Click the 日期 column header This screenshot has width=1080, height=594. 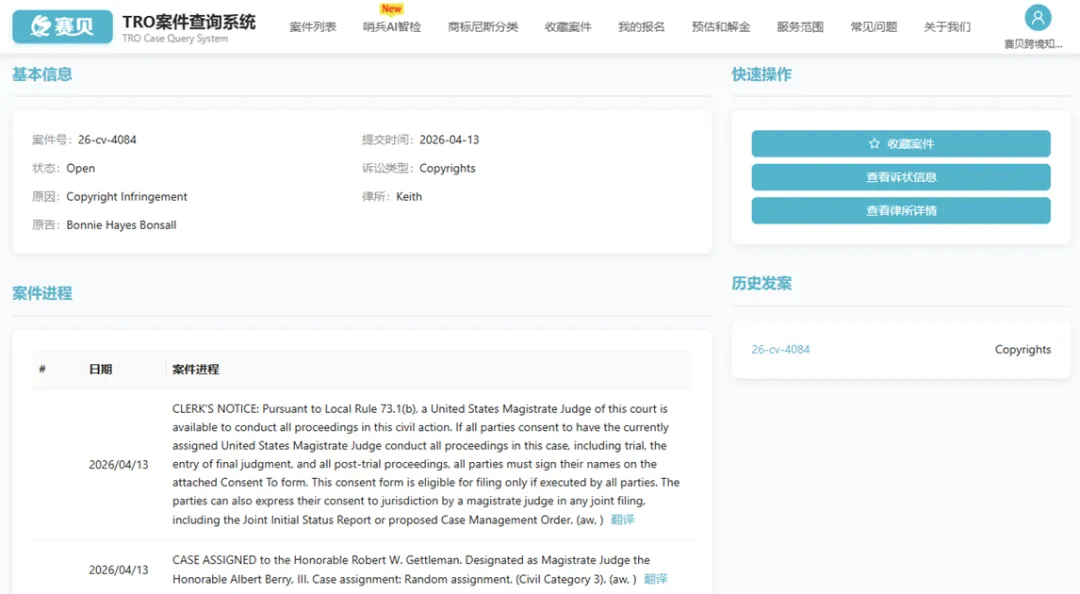[101, 369]
